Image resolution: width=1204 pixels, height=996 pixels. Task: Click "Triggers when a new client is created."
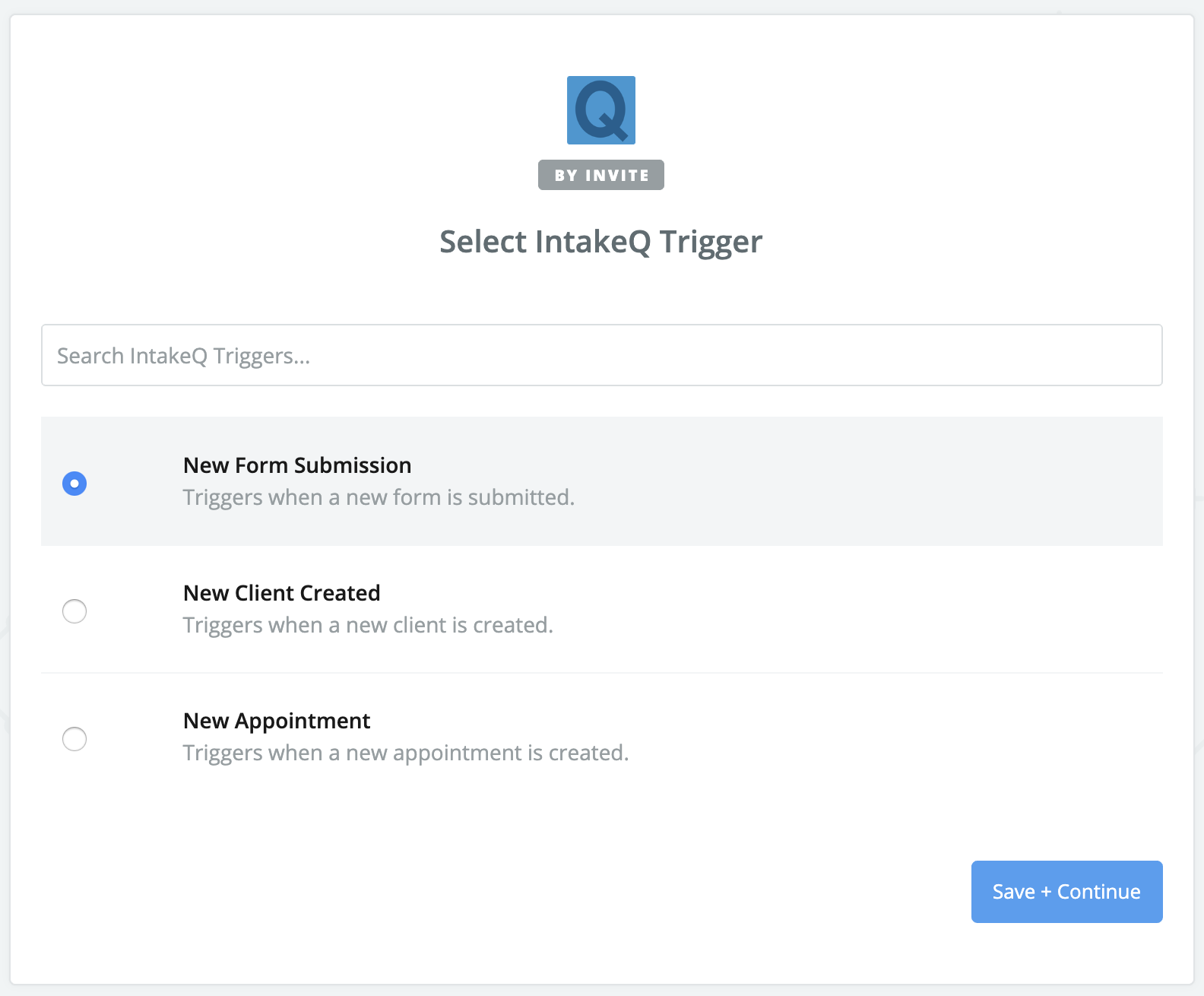(369, 625)
